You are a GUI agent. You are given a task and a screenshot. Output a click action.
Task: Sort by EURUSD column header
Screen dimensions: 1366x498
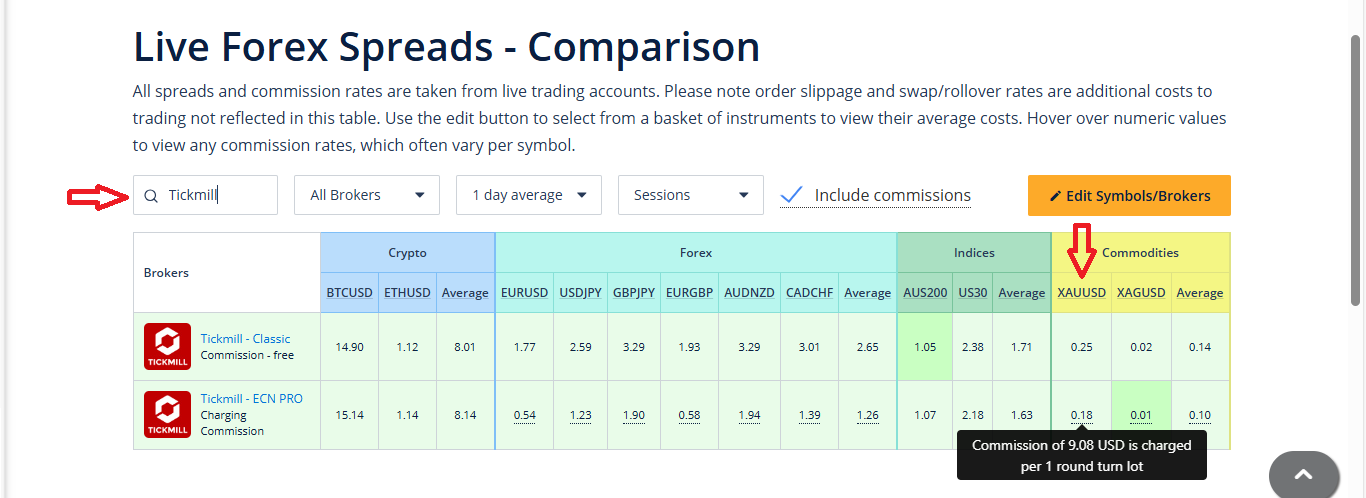525,293
